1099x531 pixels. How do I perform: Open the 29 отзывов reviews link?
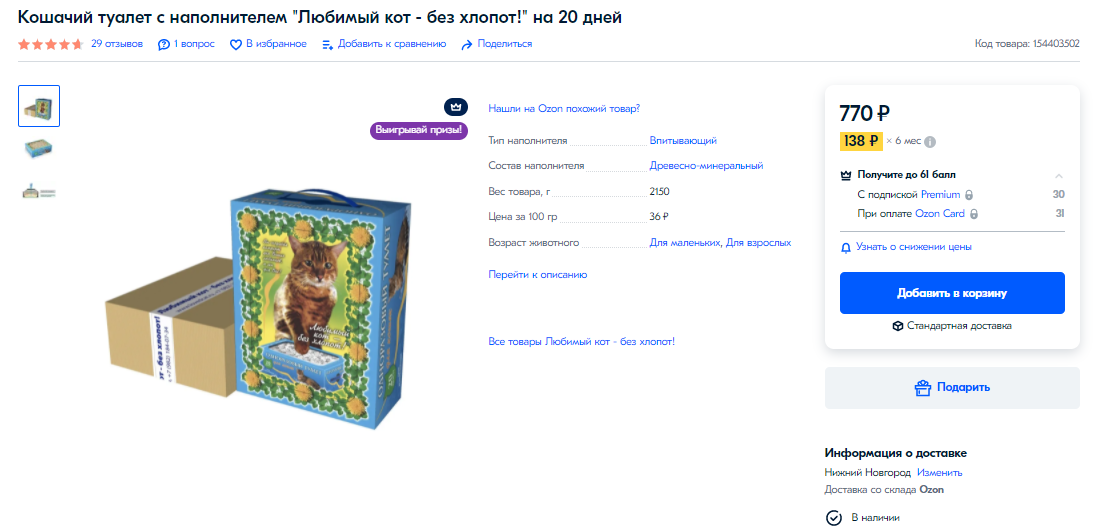pos(117,43)
